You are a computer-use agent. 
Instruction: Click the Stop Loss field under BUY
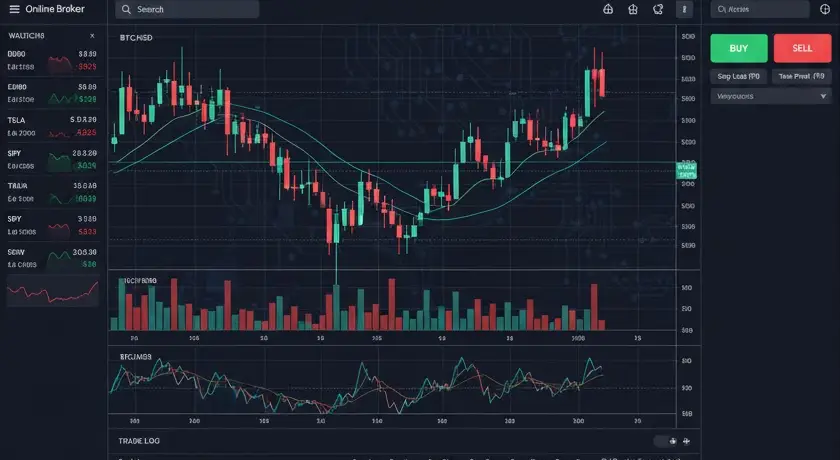[739, 77]
